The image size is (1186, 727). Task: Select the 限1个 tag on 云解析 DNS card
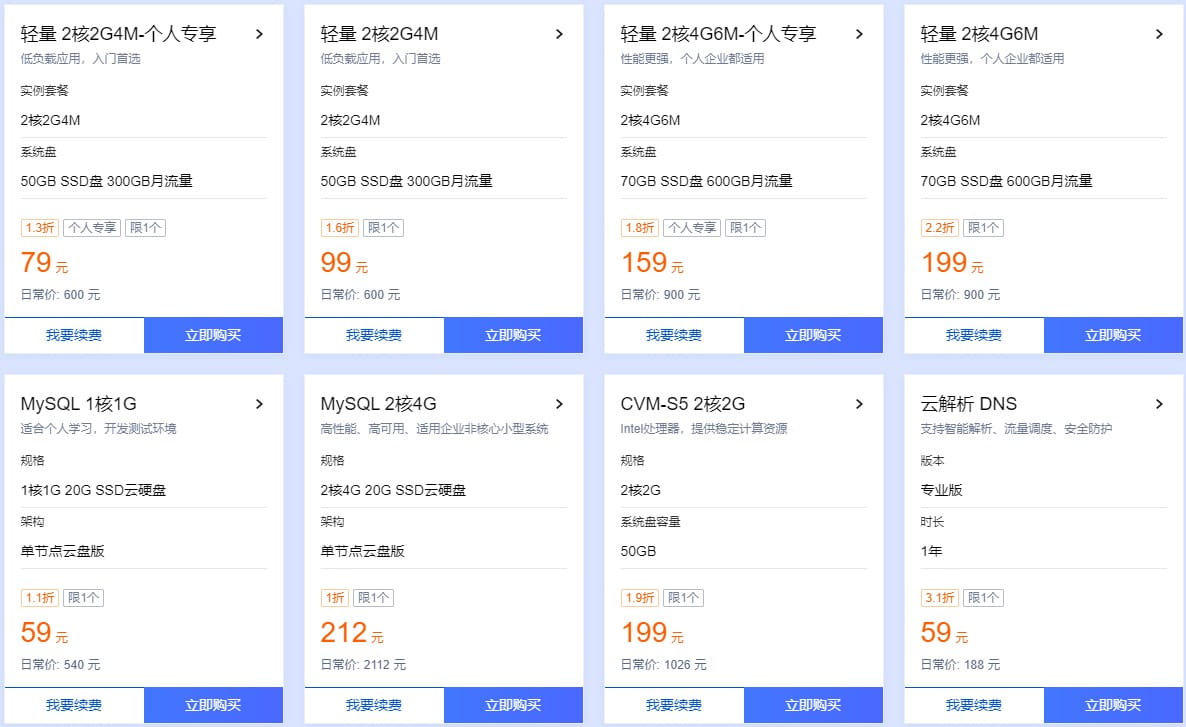point(982,597)
